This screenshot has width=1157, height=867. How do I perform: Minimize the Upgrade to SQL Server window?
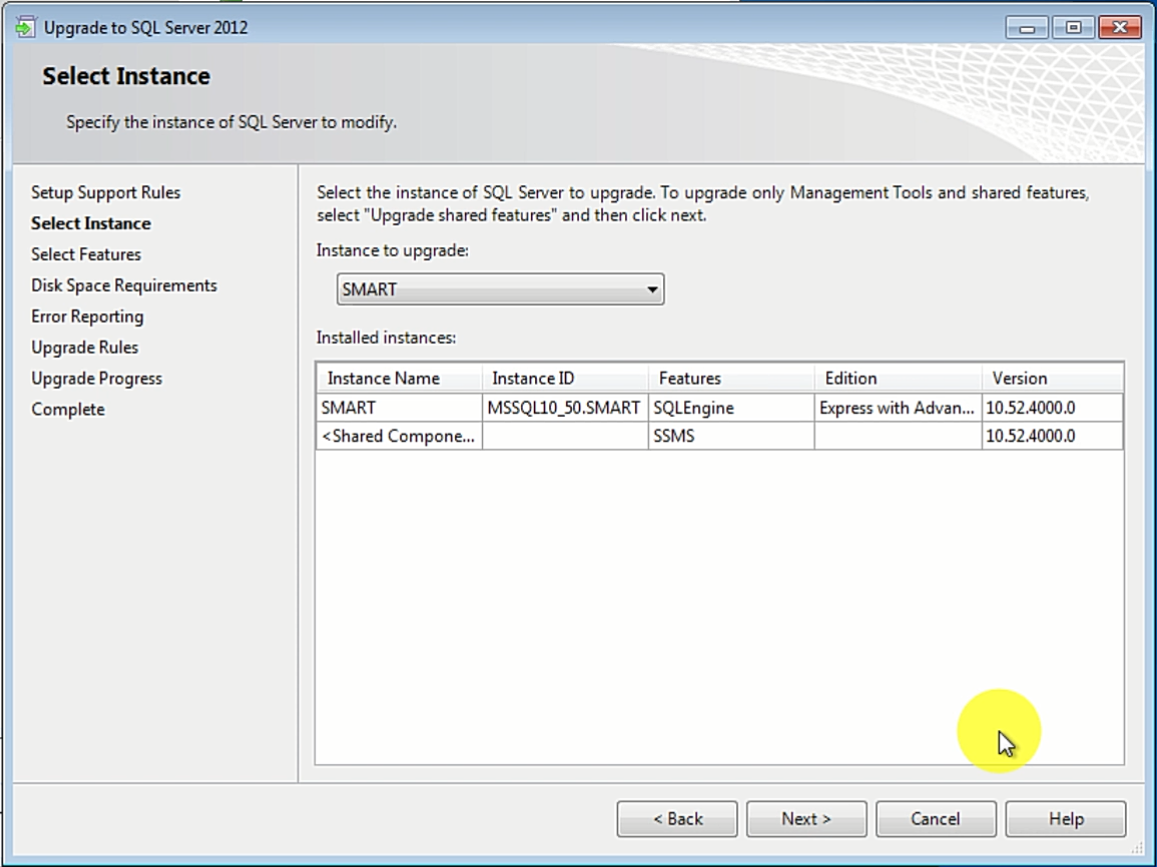(1026, 27)
